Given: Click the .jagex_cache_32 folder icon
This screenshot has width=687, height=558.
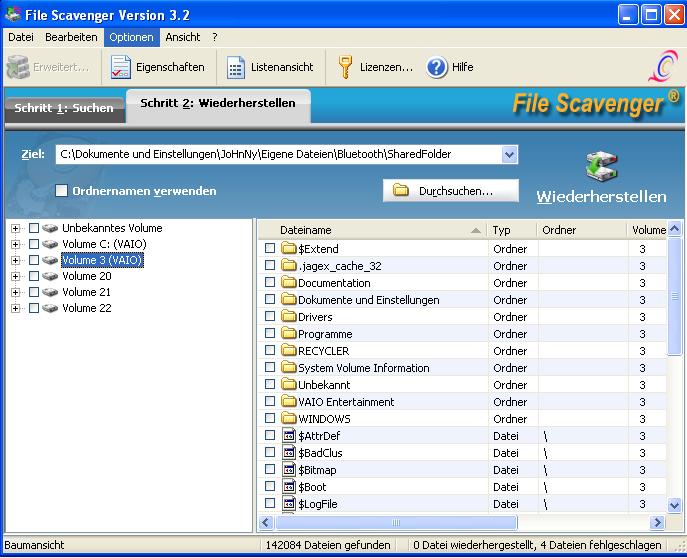Looking at the screenshot, I should click(x=289, y=265).
